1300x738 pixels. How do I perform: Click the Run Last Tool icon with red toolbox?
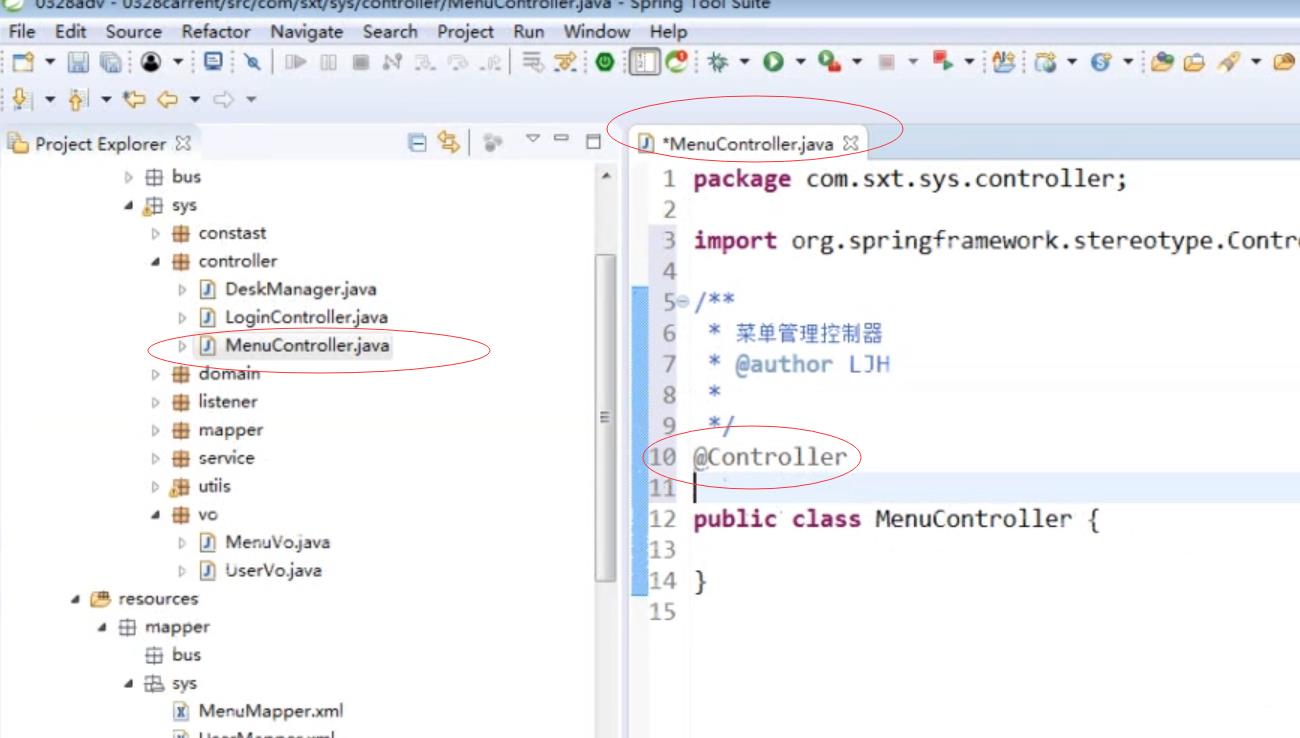pos(829,62)
